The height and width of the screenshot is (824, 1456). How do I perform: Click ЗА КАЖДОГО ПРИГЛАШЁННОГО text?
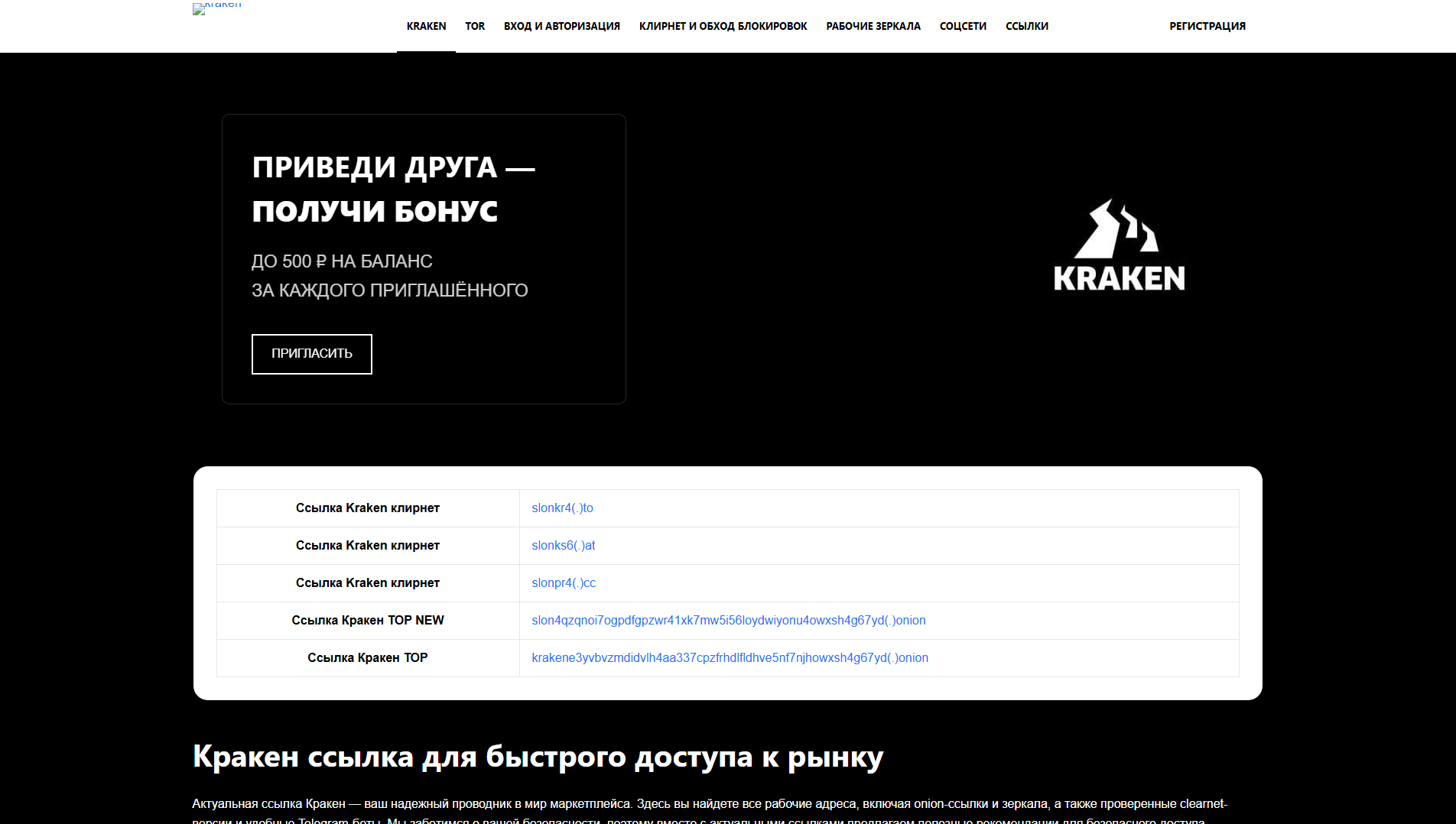(390, 290)
